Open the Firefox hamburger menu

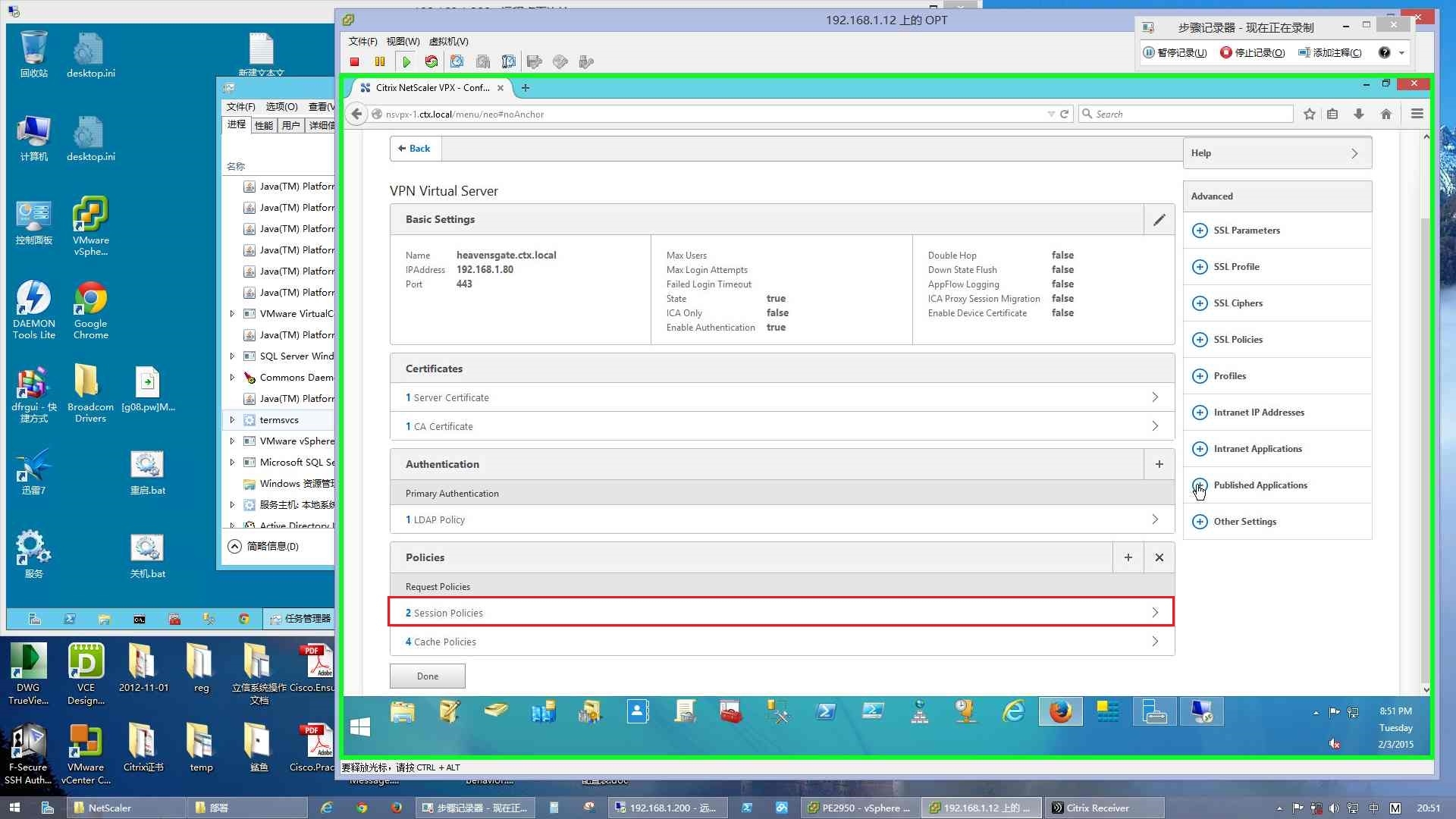pos(1417,114)
